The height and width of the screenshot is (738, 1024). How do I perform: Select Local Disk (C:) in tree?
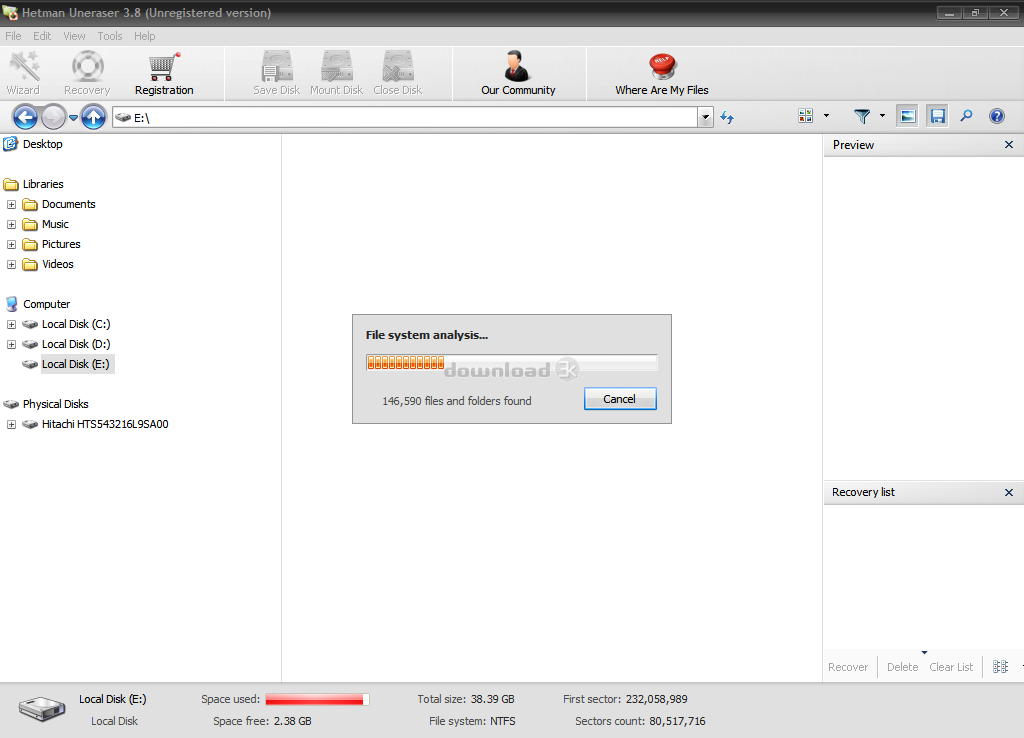pyautogui.click(x=76, y=324)
